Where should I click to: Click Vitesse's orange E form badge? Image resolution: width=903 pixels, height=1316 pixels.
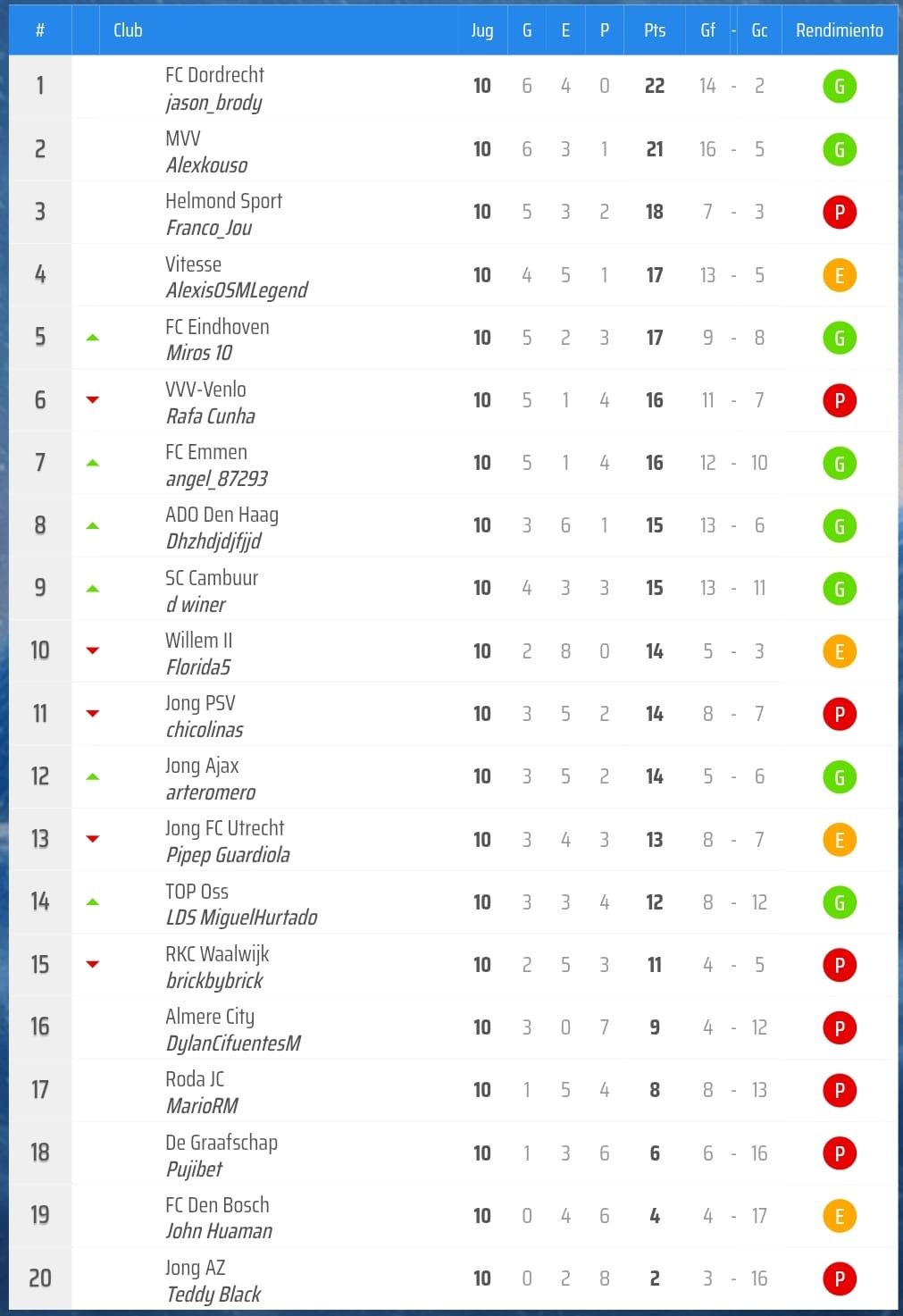(839, 275)
